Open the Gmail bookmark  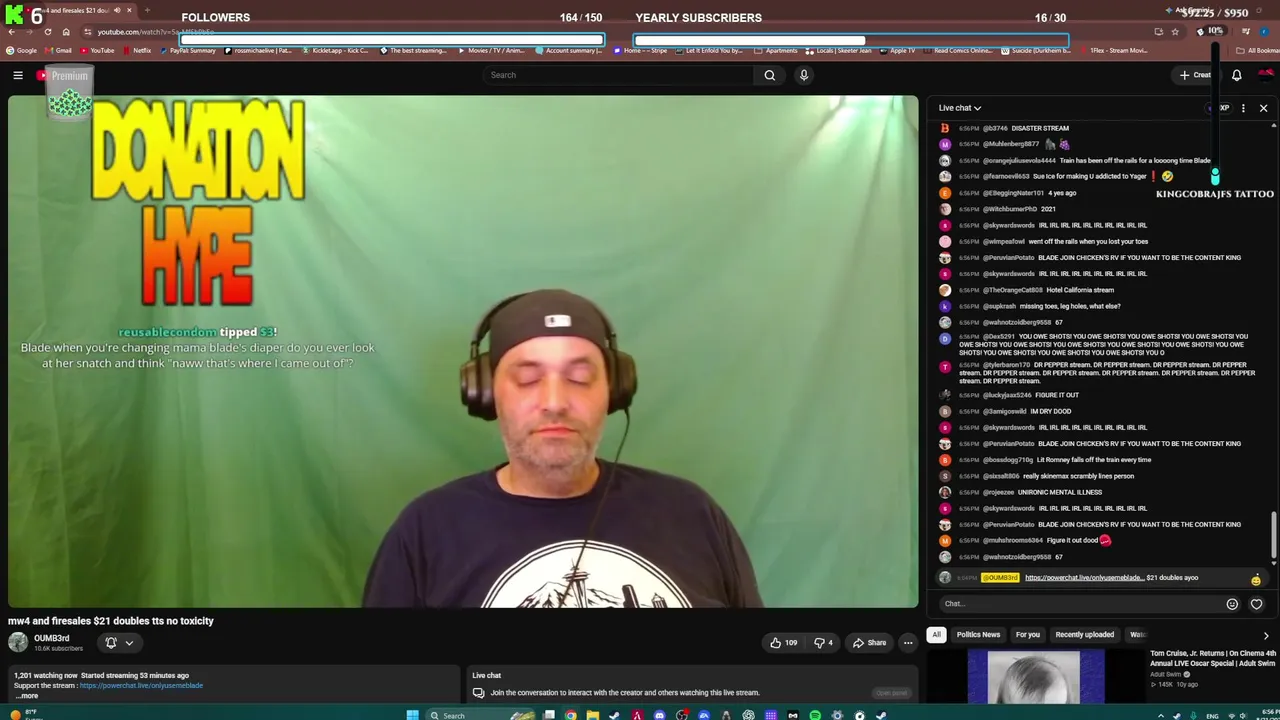tap(58, 50)
